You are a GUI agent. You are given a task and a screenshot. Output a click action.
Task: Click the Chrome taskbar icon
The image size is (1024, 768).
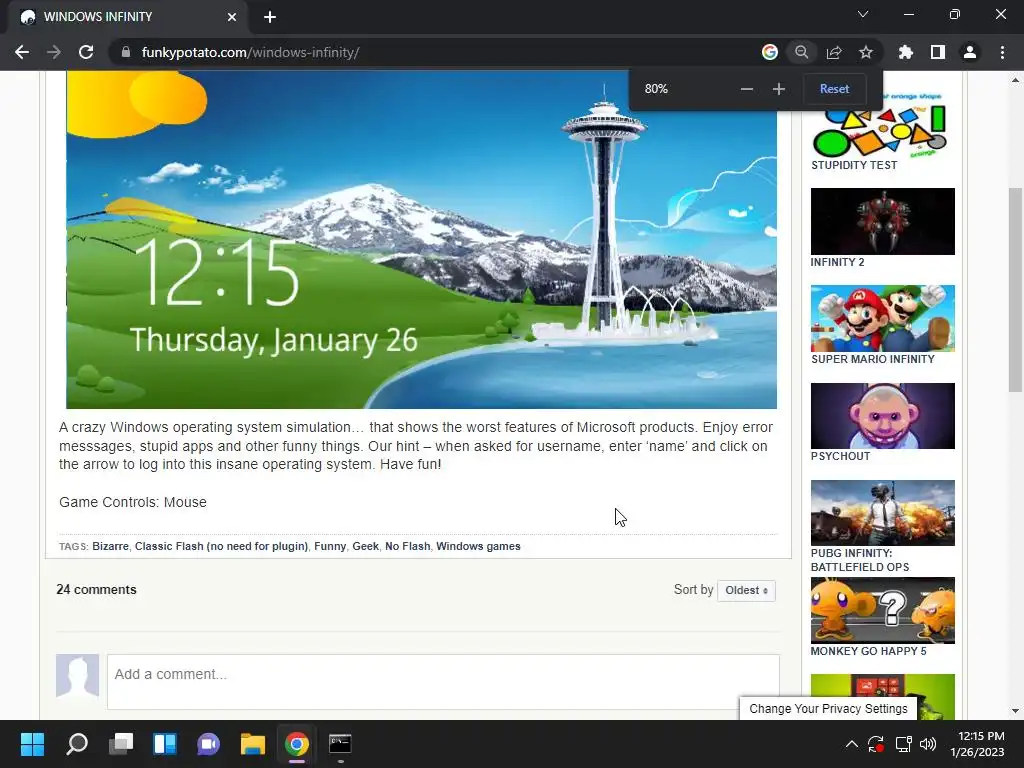(x=296, y=744)
